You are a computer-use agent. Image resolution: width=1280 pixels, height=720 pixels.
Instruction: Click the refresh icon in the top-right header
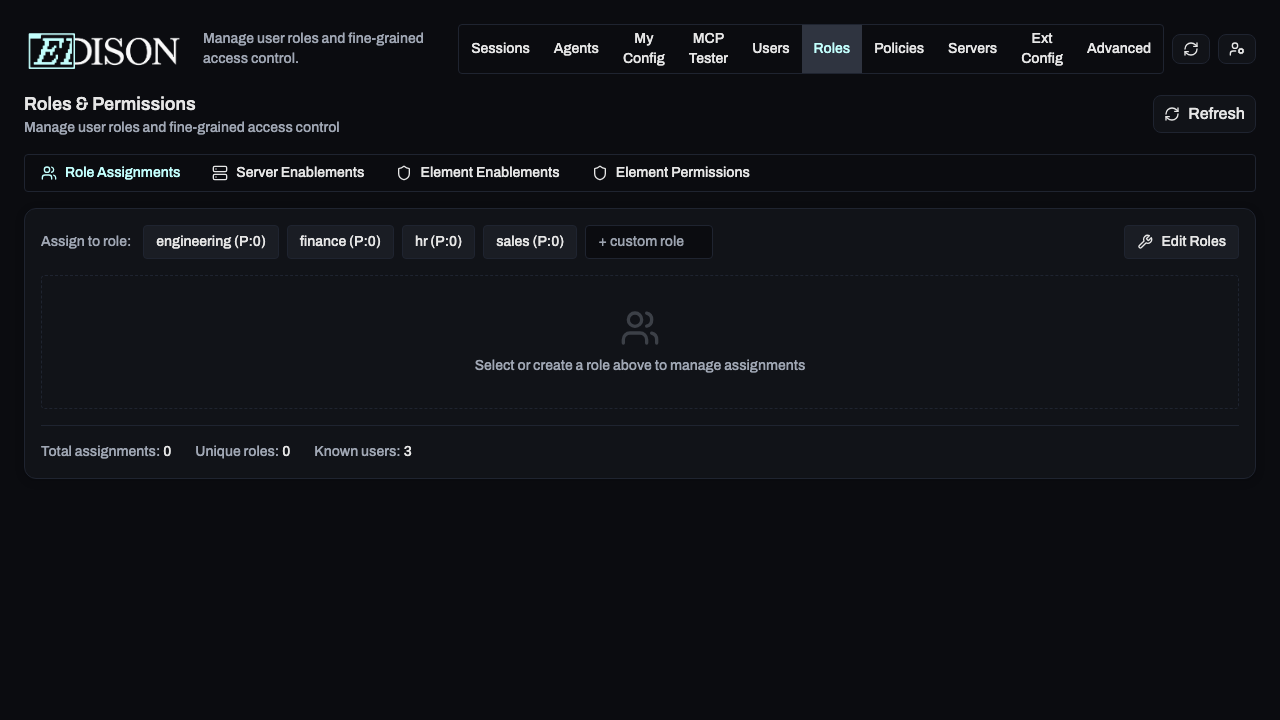(x=1190, y=48)
